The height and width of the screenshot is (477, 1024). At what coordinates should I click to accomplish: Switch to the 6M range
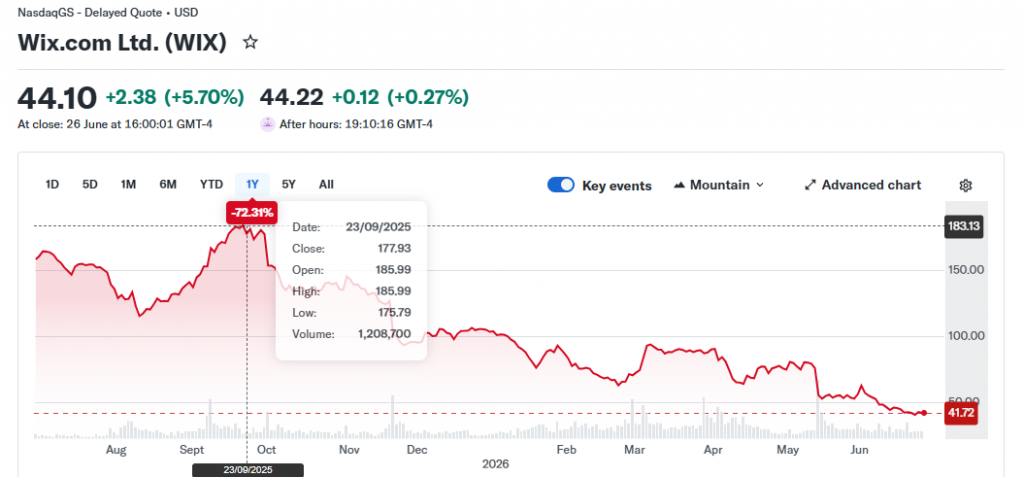(168, 184)
